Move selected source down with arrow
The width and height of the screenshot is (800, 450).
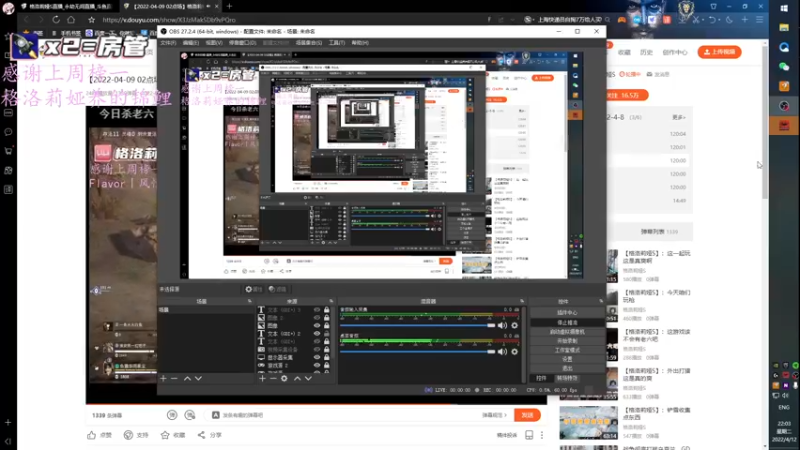[308, 379]
